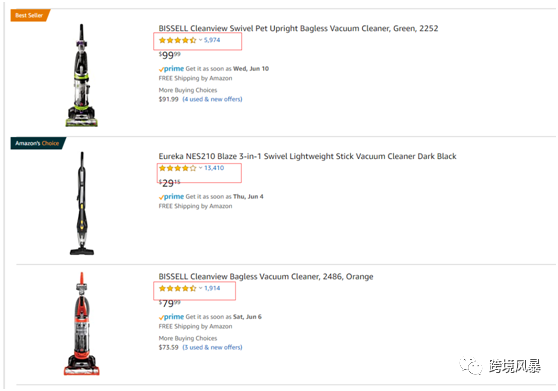
Task: Open the 13,410 reviews count link
Action: click(214, 168)
